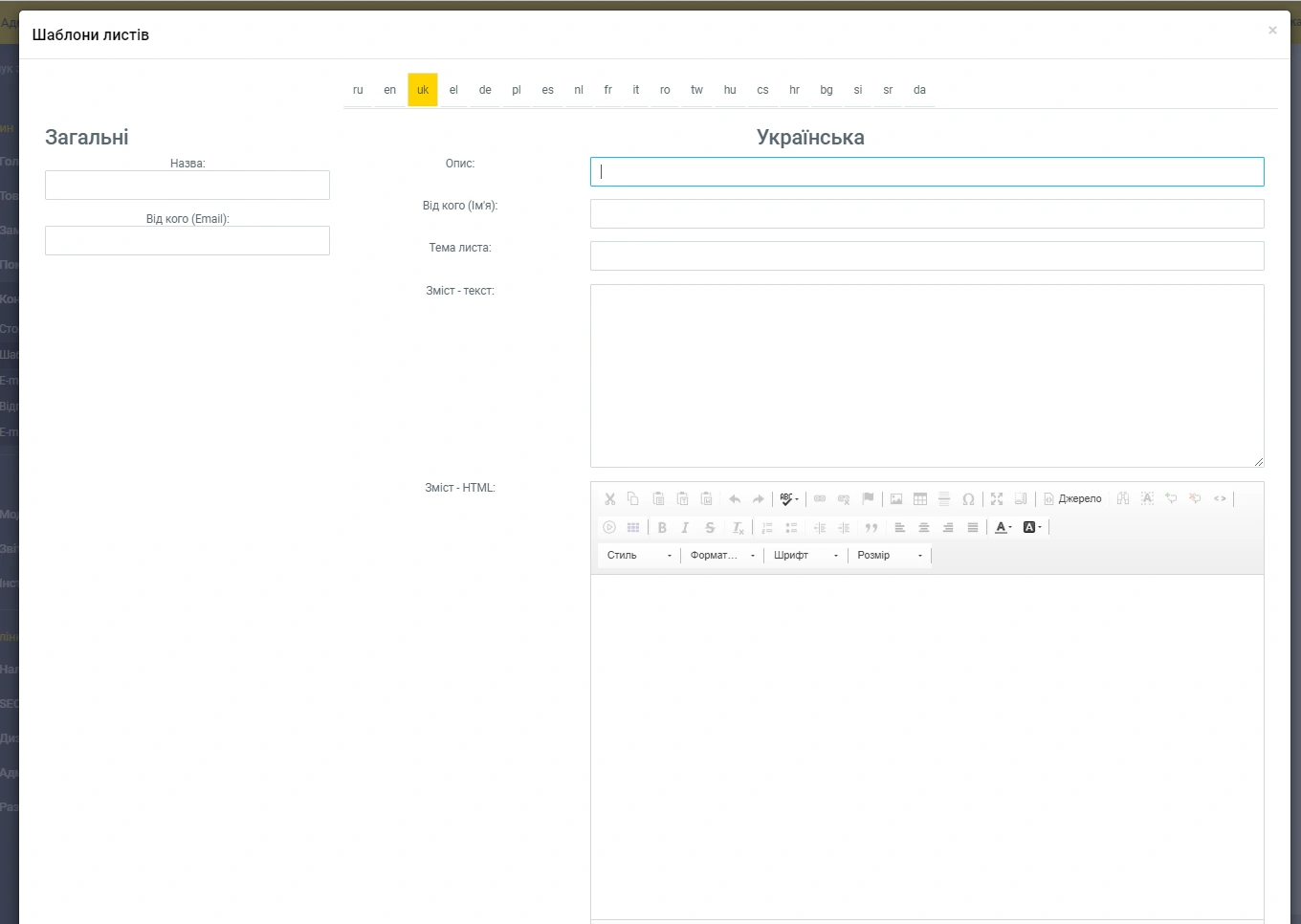Apply italic formatting

[x=685, y=528]
